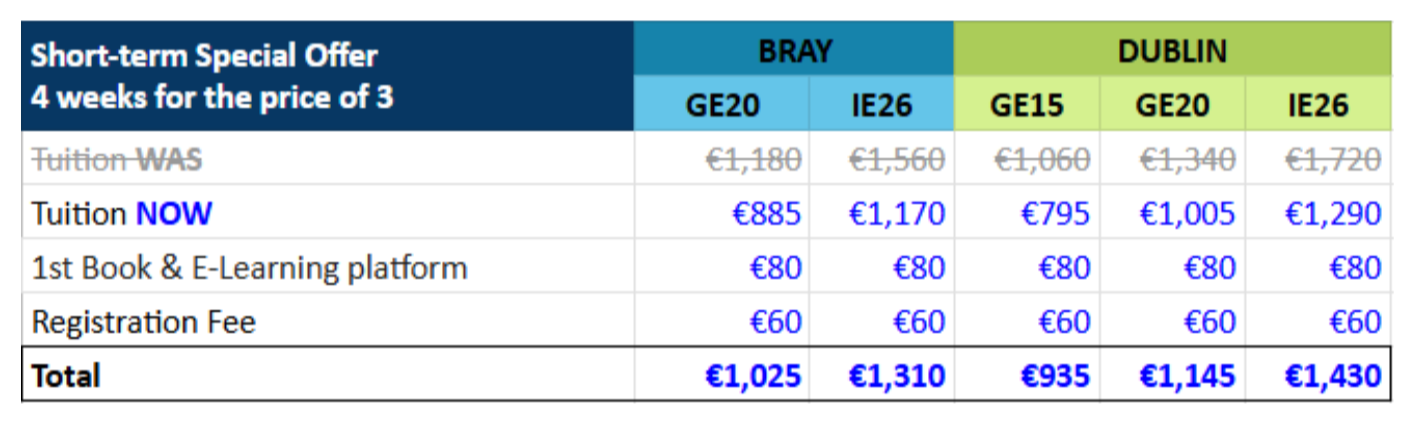The width and height of the screenshot is (1414, 423).
Task: Select the Registration Fee row label
Action: pyautogui.click(x=144, y=321)
